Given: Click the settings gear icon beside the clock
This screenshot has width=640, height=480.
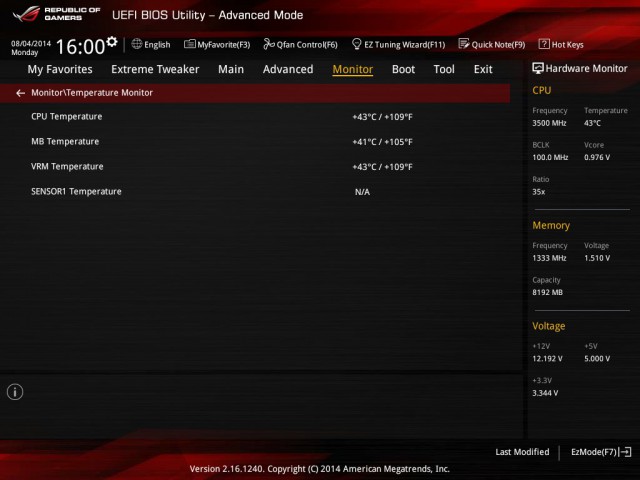Looking at the screenshot, I should pos(111,42).
